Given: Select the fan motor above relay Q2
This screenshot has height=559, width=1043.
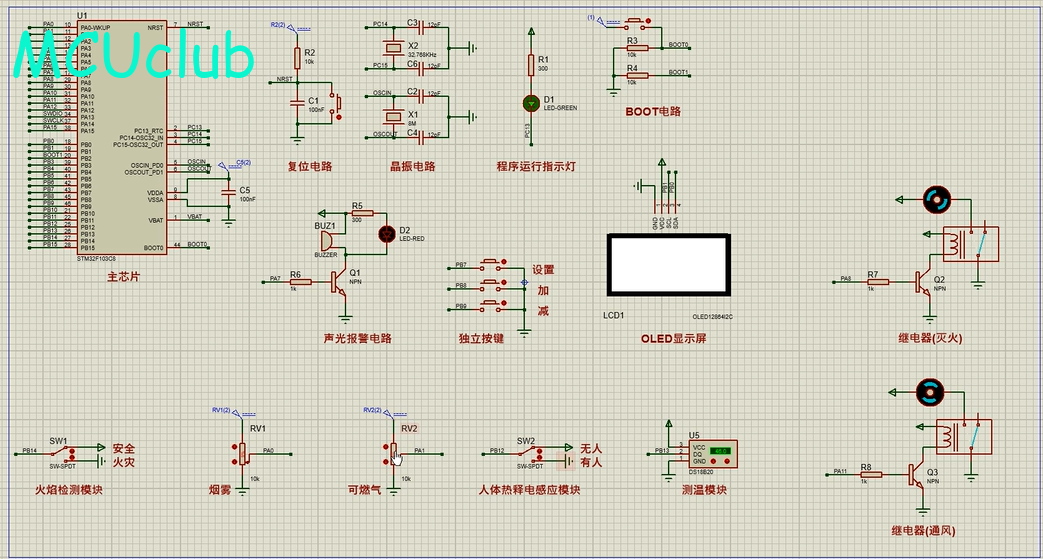Looking at the screenshot, I should tap(937, 198).
